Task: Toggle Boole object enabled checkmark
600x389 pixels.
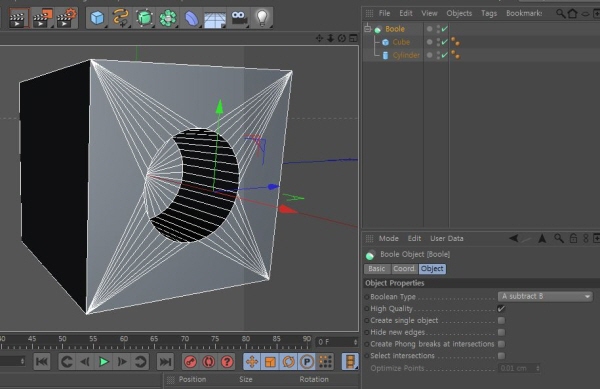Action: (444, 29)
